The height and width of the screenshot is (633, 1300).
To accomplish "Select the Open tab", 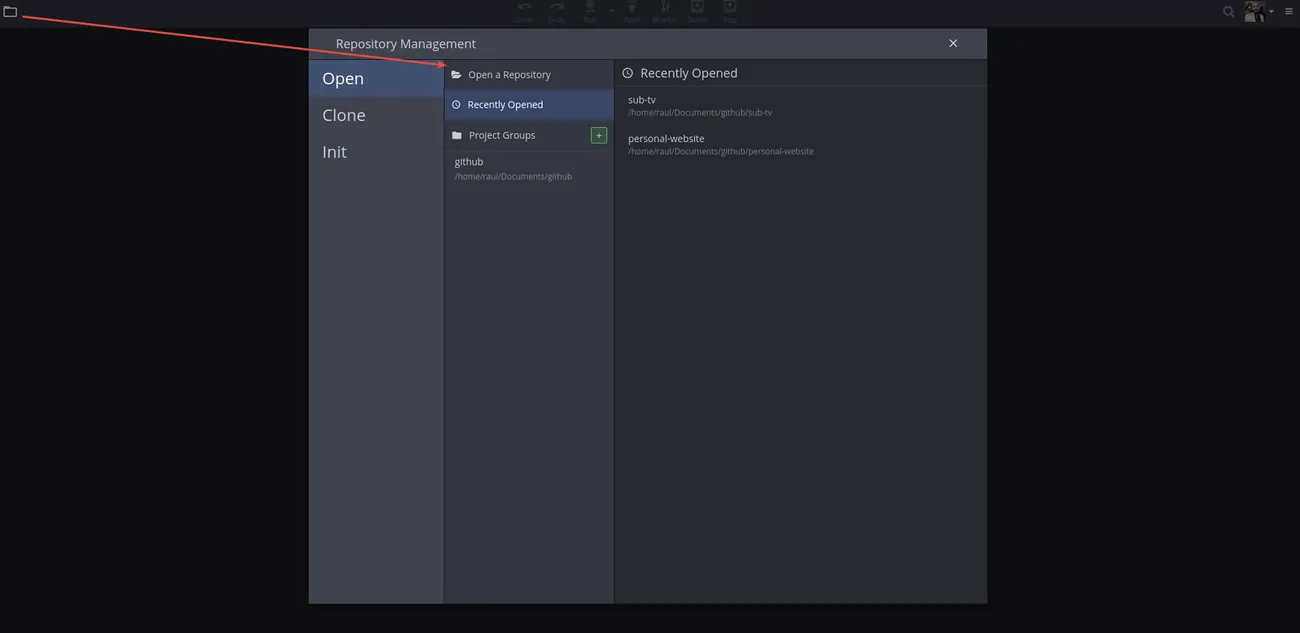I will tap(376, 78).
